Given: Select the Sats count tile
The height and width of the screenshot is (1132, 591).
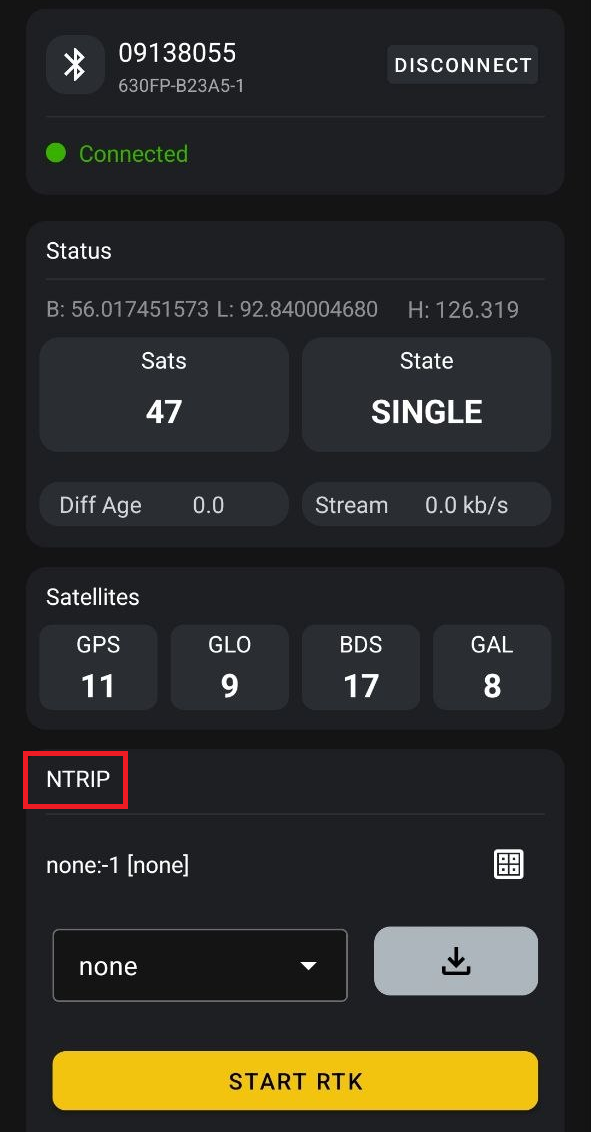Looking at the screenshot, I should coord(164,394).
